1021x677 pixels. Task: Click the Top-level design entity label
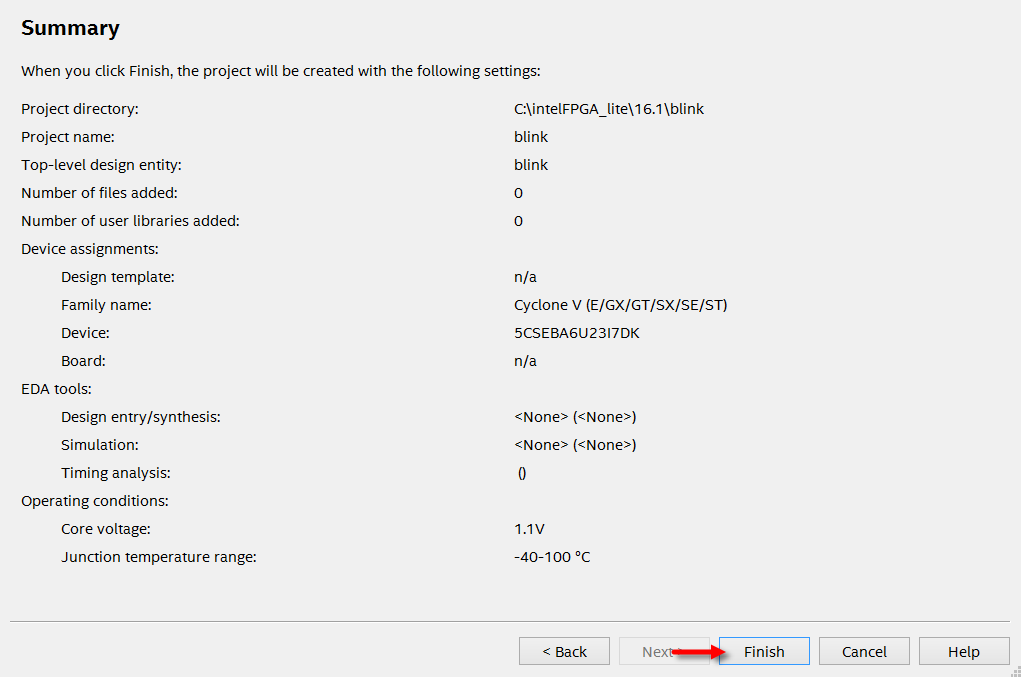click(x=101, y=164)
